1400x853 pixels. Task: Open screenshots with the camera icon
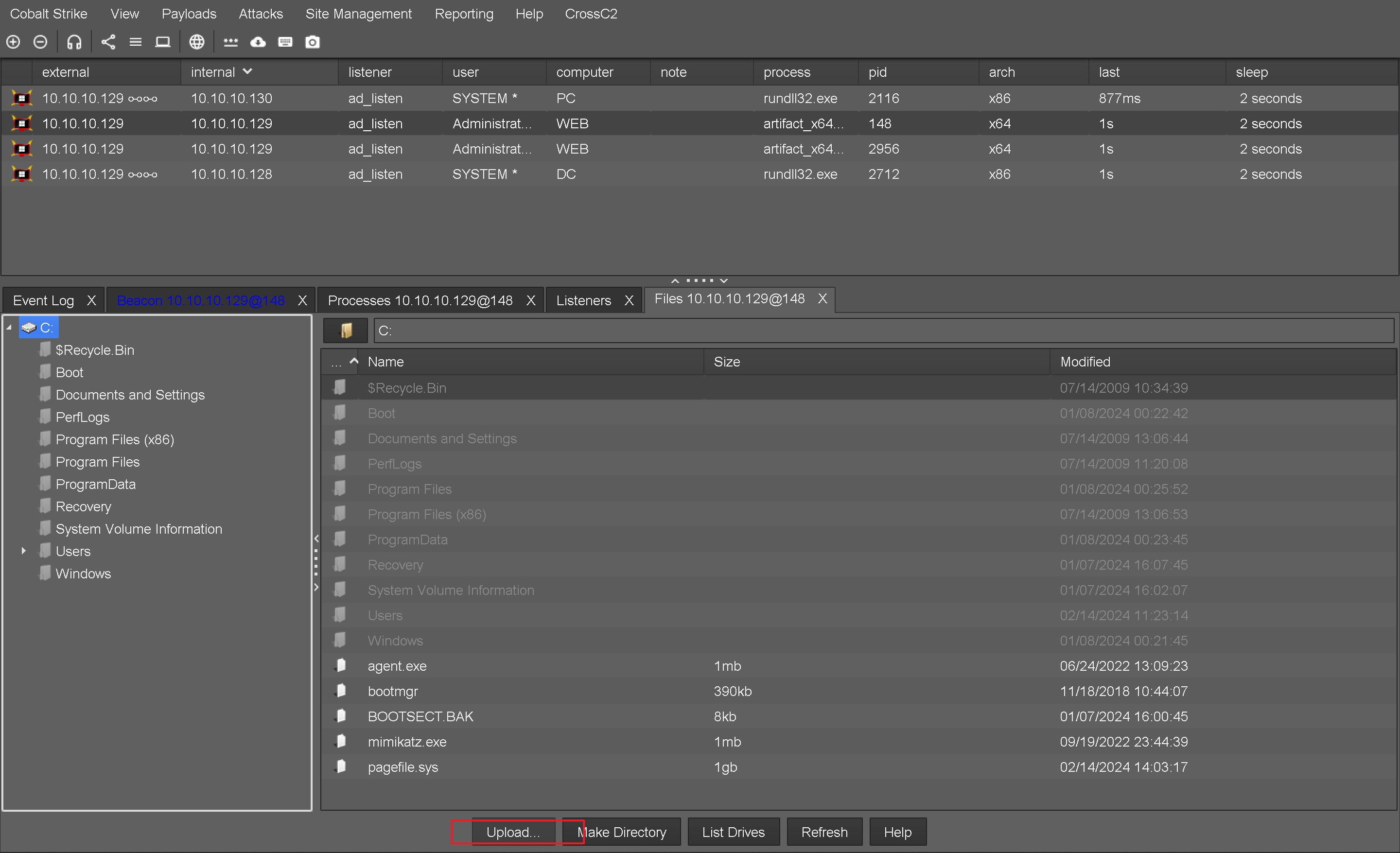click(x=313, y=42)
